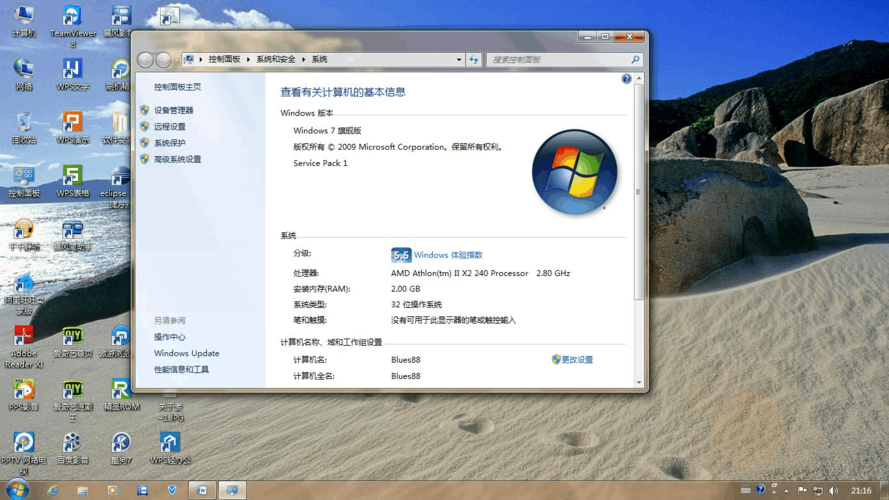Launch WPS文字 from the desktop
Viewport: 889px width, 500px height.
click(73, 74)
